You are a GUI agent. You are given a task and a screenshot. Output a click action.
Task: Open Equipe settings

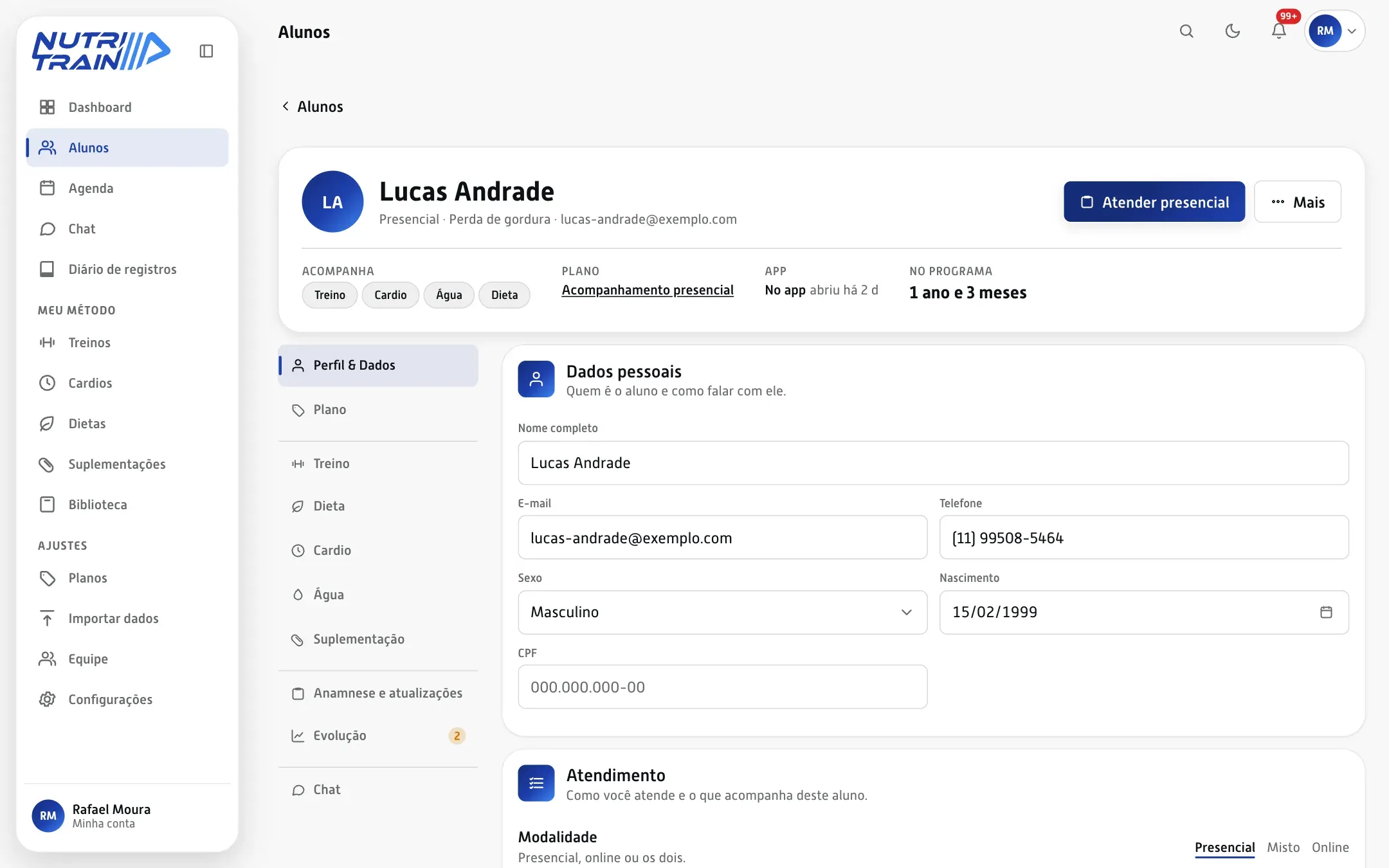127,659
